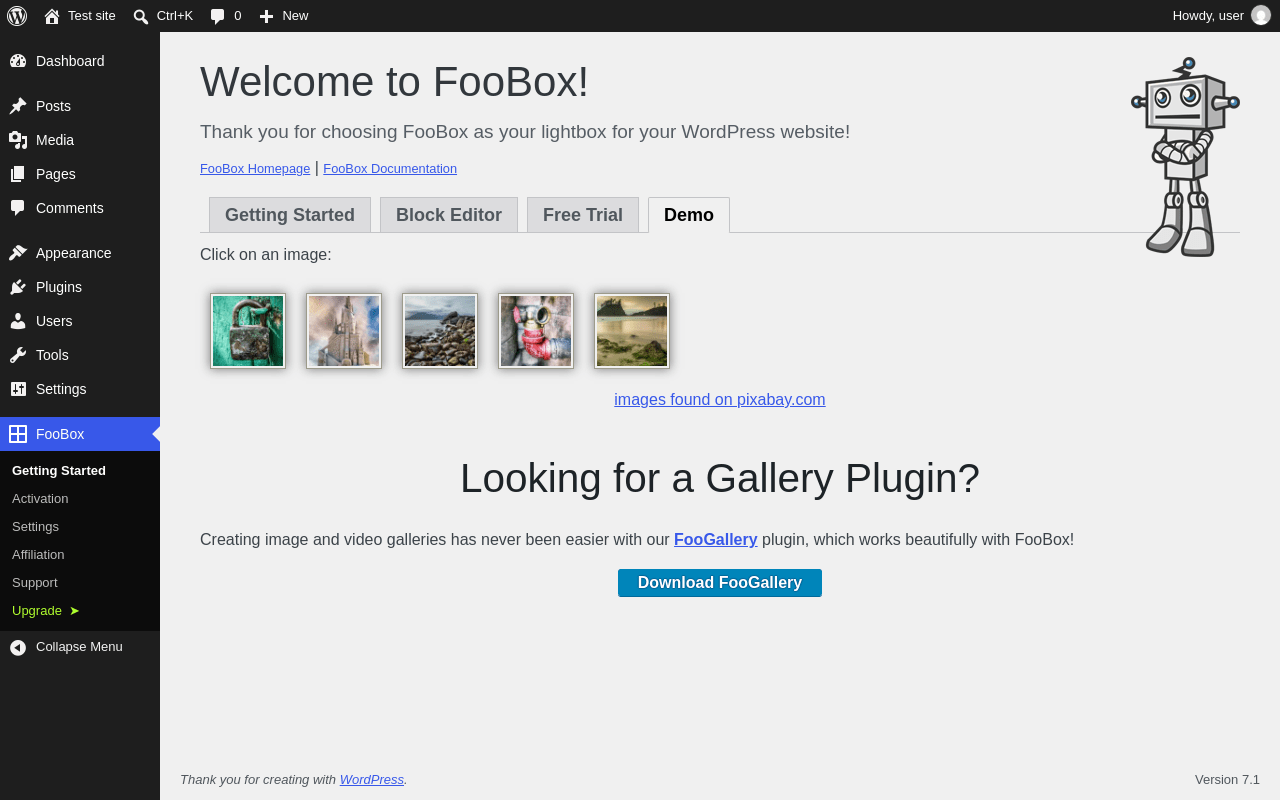Open Affiliation in the FooBox submenu
The image size is (1280, 800).
pyautogui.click(x=38, y=555)
